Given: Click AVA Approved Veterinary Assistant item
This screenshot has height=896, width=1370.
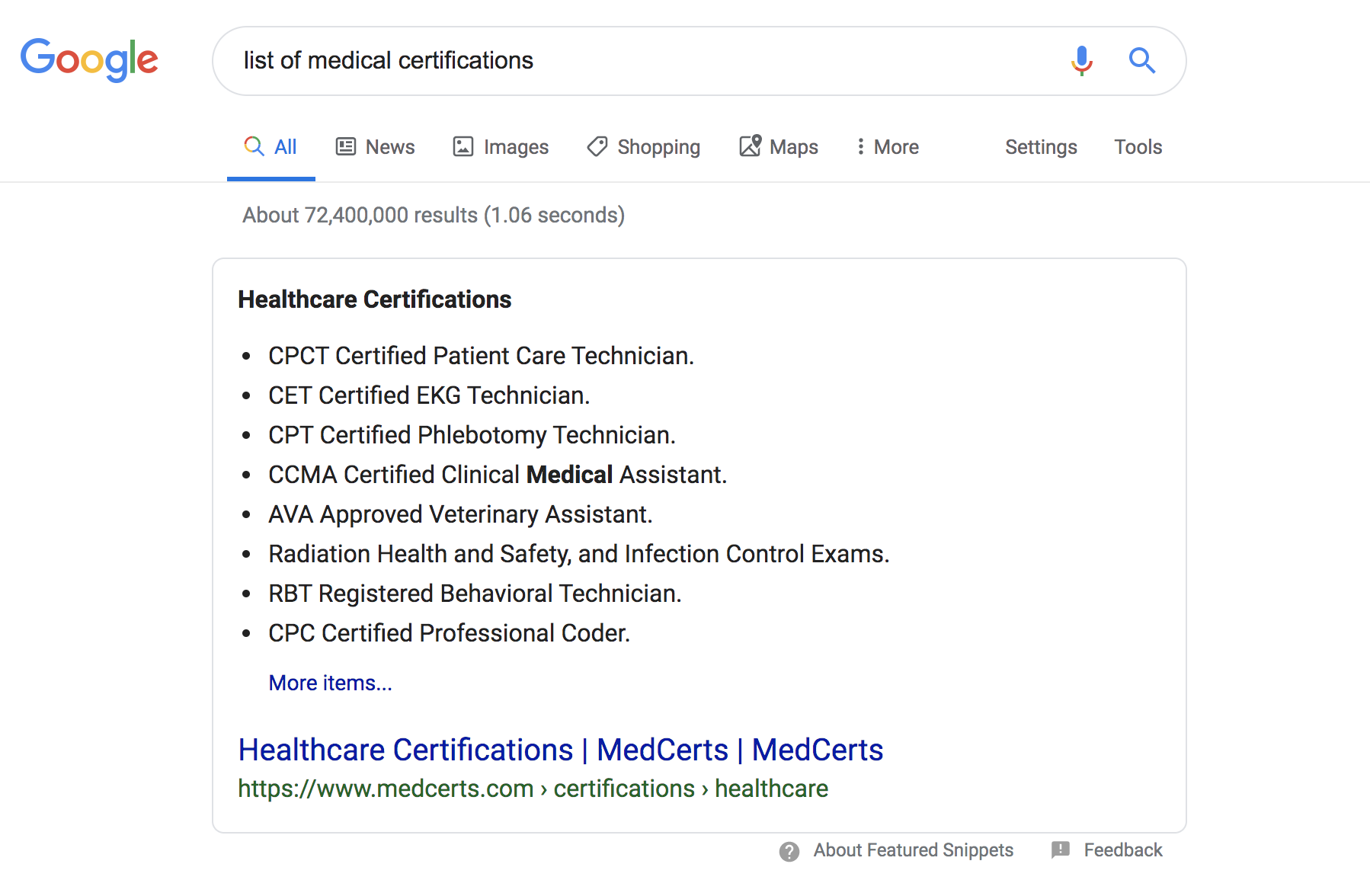Looking at the screenshot, I should pyautogui.click(x=460, y=514).
